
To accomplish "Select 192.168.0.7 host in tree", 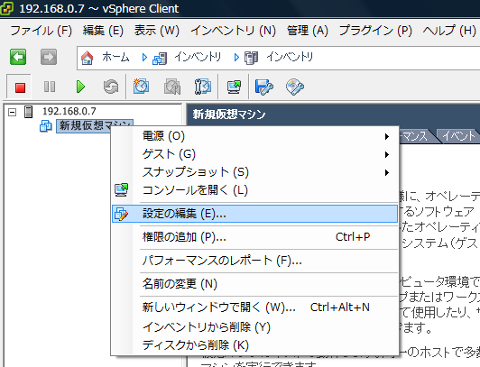I will click(69, 111).
